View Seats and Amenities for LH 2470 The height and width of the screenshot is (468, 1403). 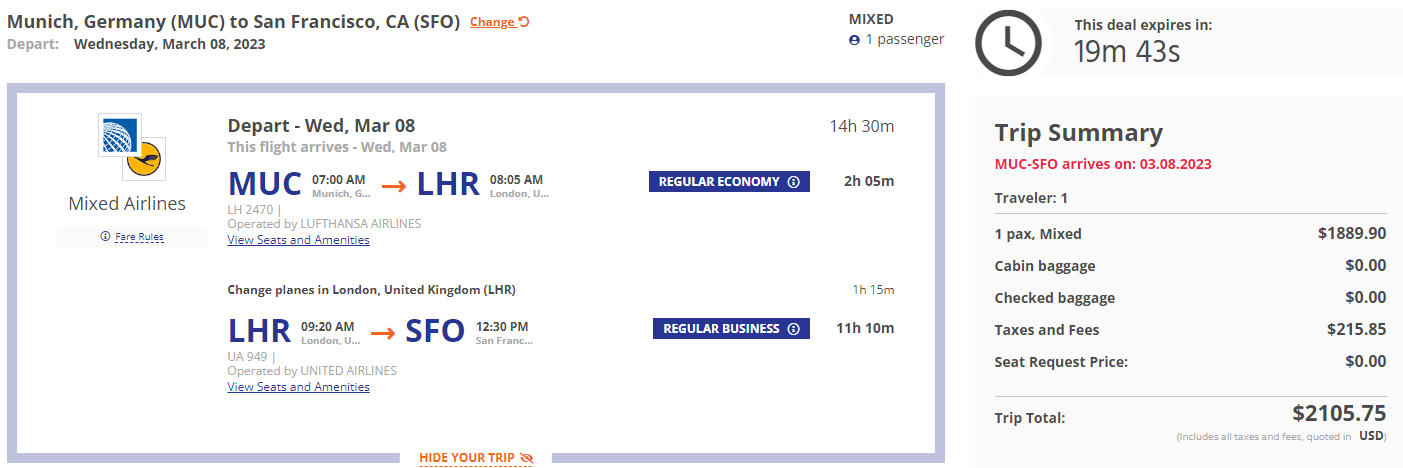[298, 240]
